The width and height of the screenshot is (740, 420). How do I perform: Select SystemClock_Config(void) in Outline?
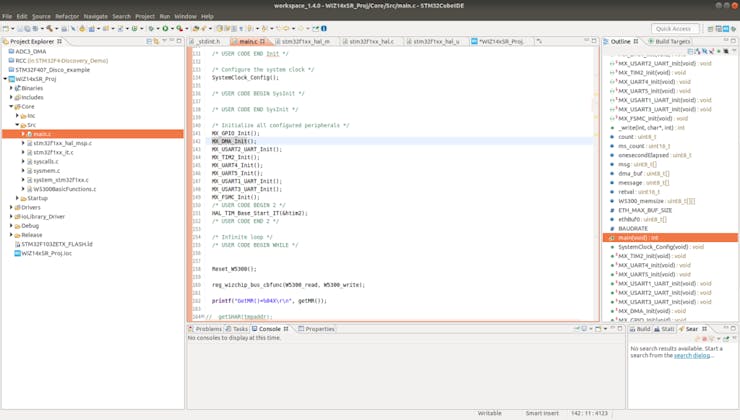pyautogui.click(x=661, y=247)
